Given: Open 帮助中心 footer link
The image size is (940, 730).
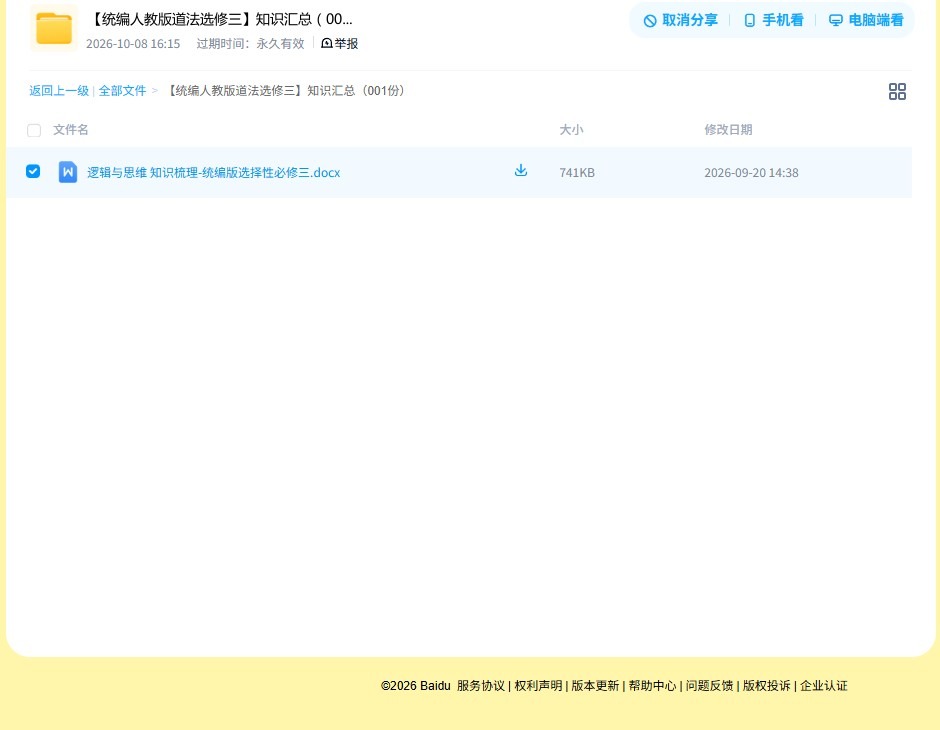Looking at the screenshot, I should click(x=652, y=686).
